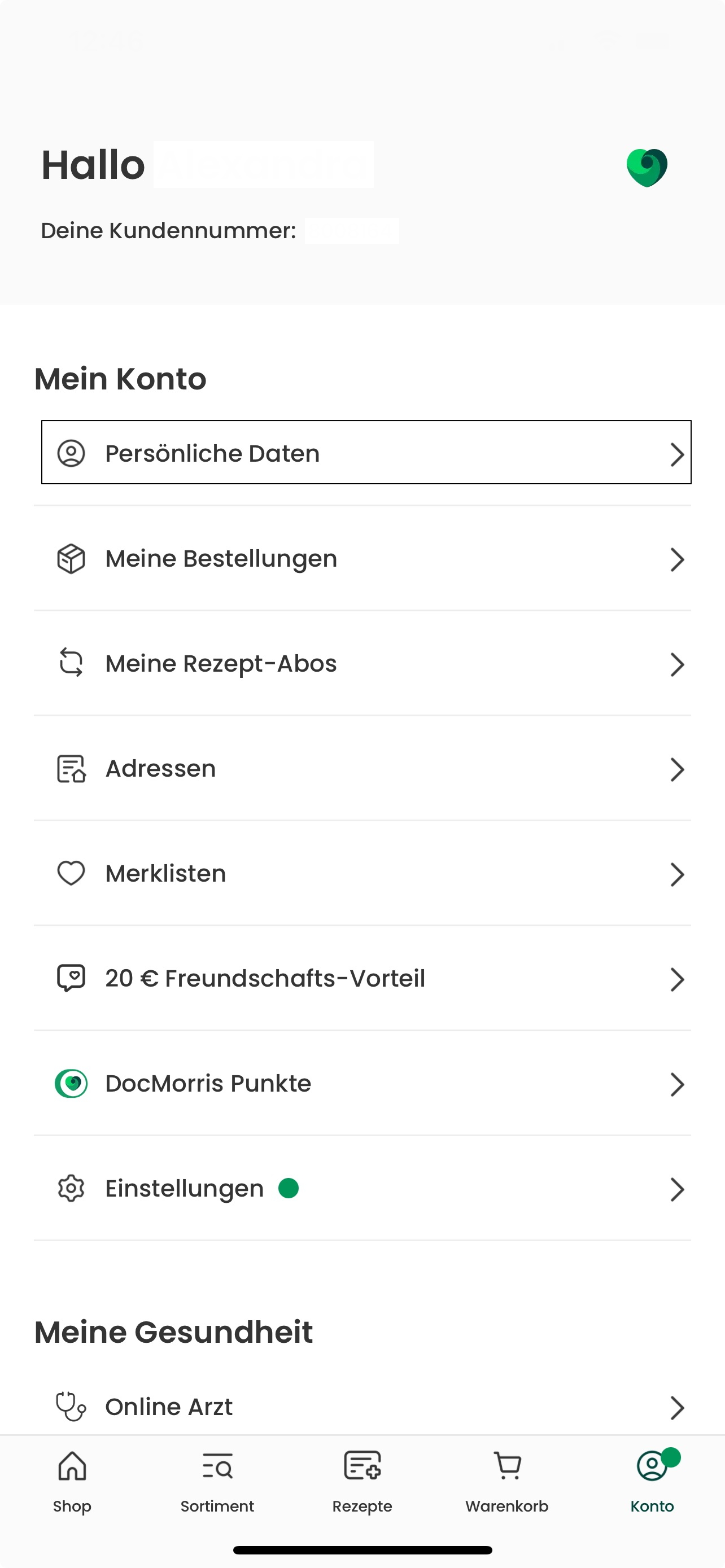The image size is (725, 1568).
Task: Open the 20 € Freundschafts-Vorteil entry
Action: 362,979
